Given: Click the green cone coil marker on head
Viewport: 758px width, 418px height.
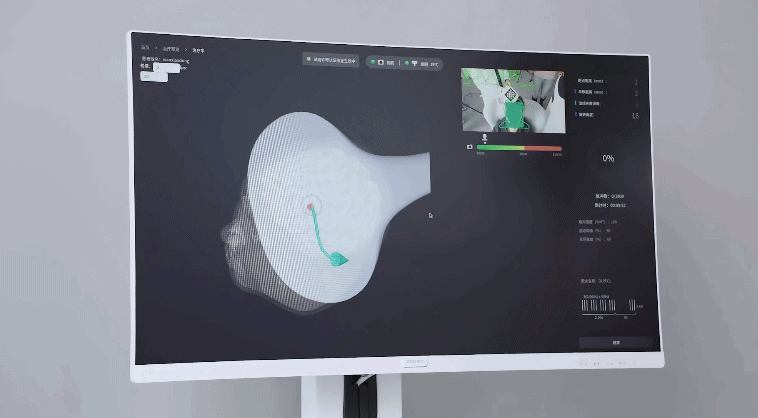Looking at the screenshot, I should (338, 259).
